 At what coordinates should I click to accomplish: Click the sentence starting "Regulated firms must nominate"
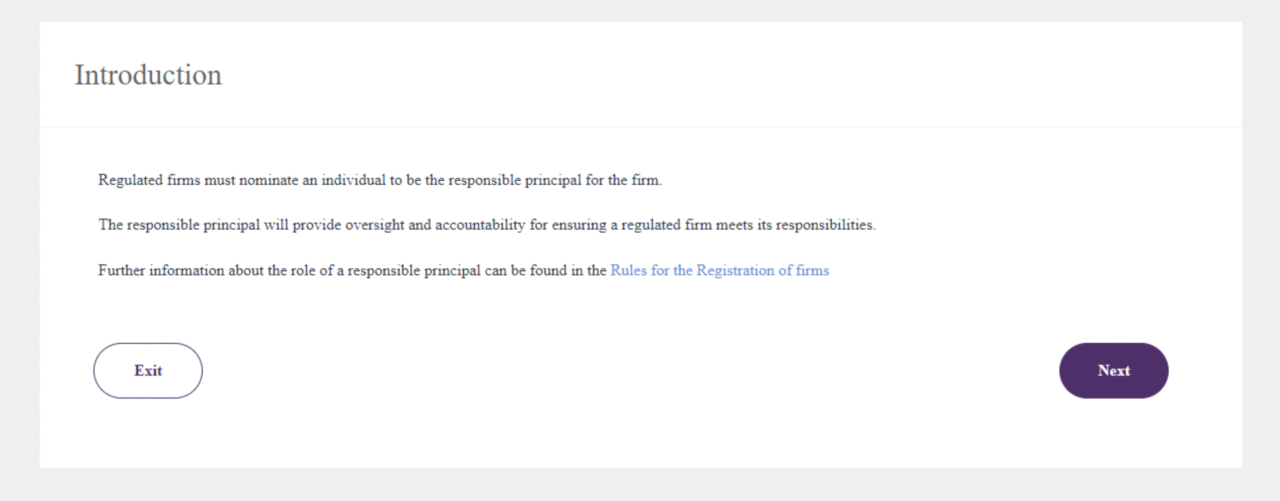point(380,180)
